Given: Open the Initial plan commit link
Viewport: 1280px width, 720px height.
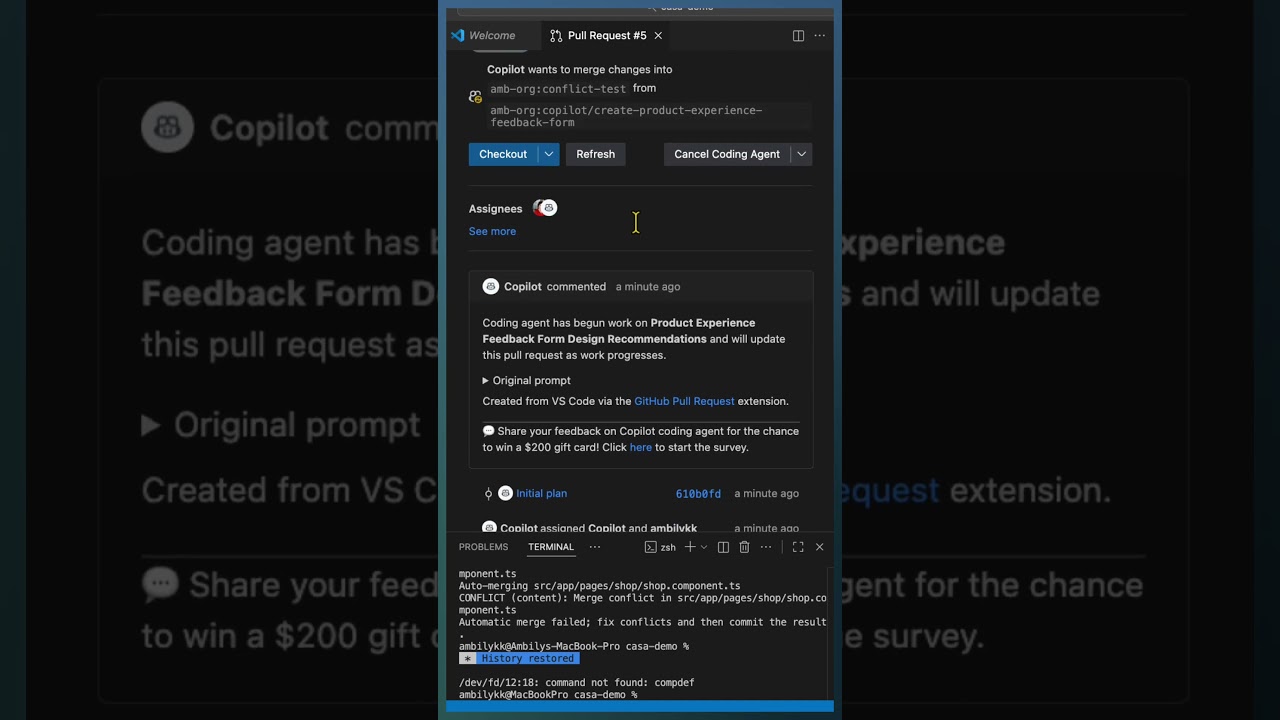Looking at the screenshot, I should (x=541, y=493).
